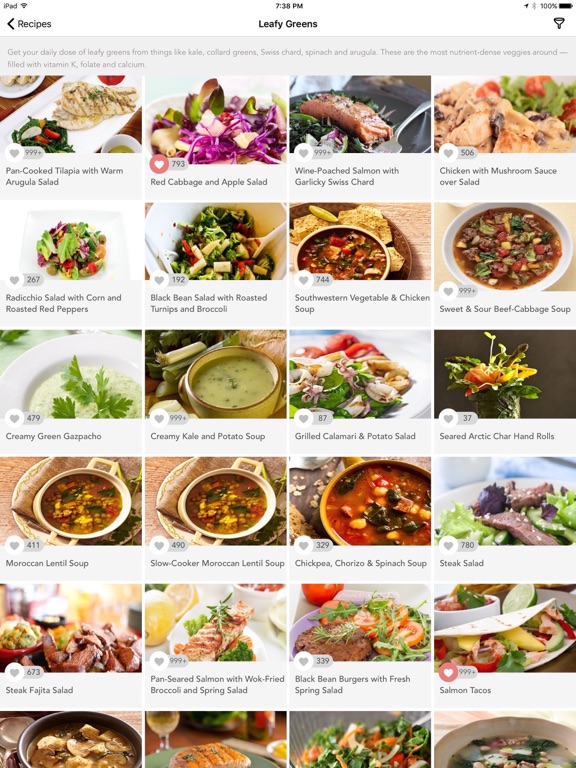
Task: Open Creamy Kale and Potato Soup title
Action: 208,436
